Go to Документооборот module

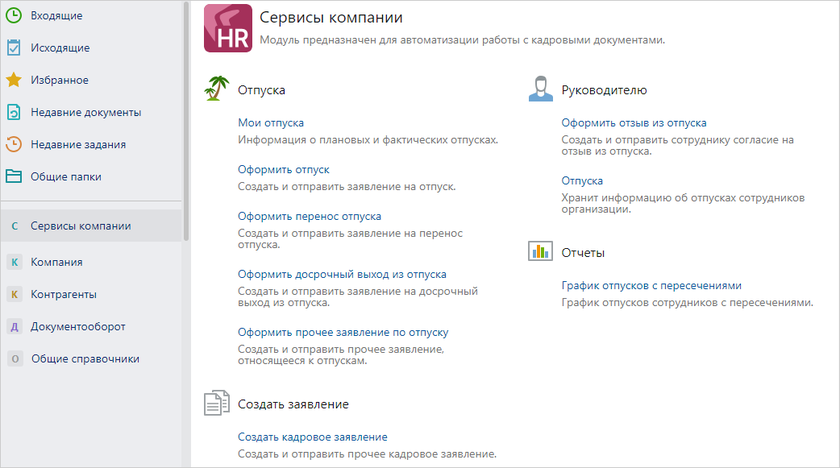(77, 326)
